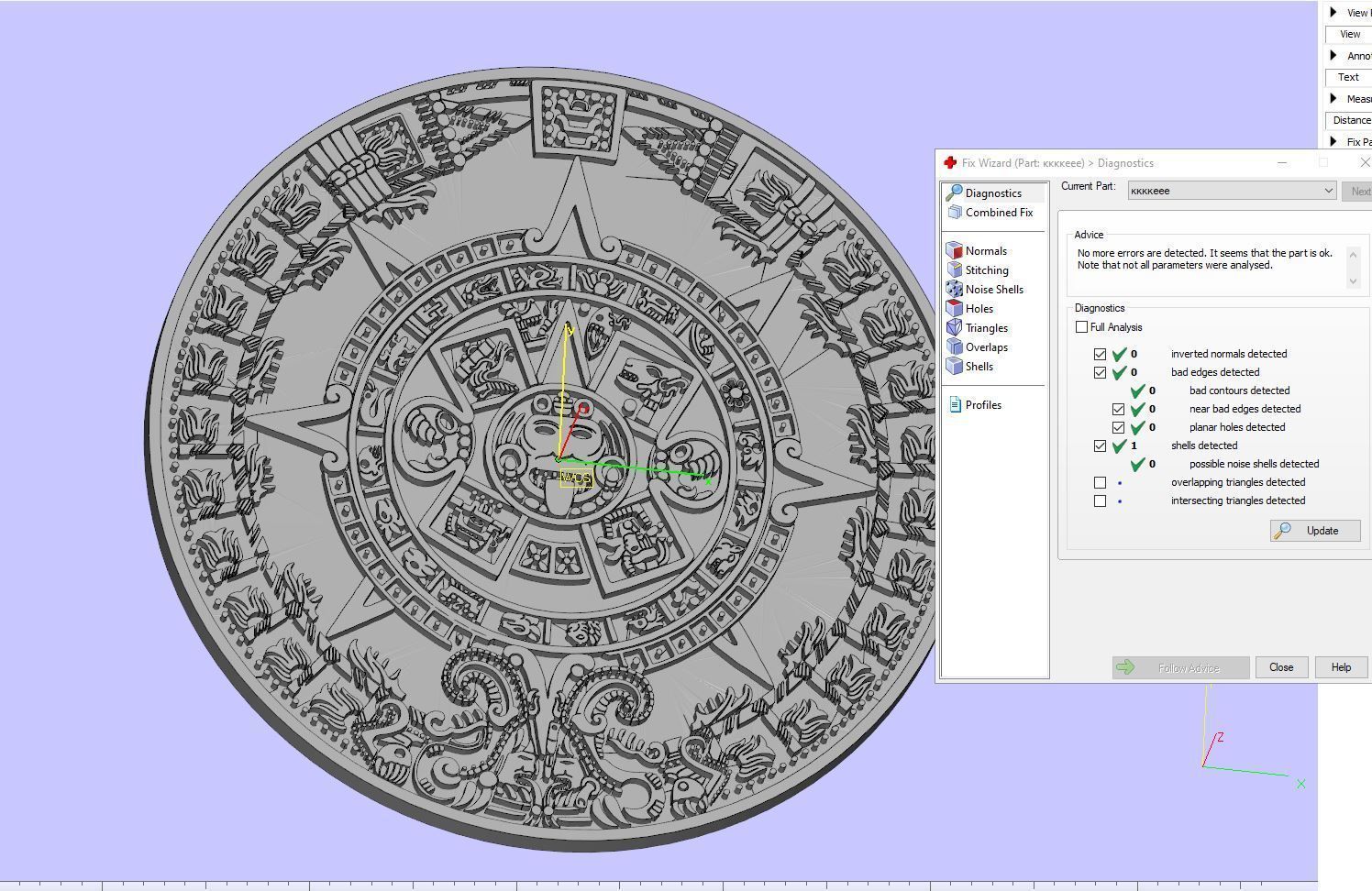Viewport: 1372px width, 891px height.
Task: Select the Holes fix icon
Action: click(954, 308)
